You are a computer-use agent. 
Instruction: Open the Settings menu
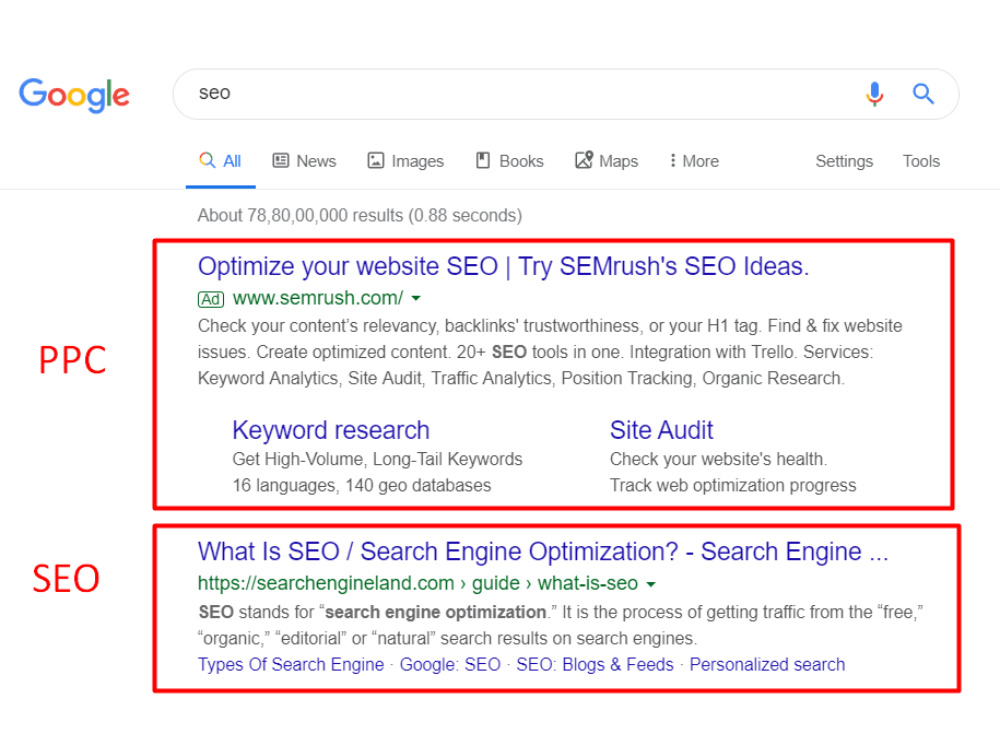tap(844, 161)
